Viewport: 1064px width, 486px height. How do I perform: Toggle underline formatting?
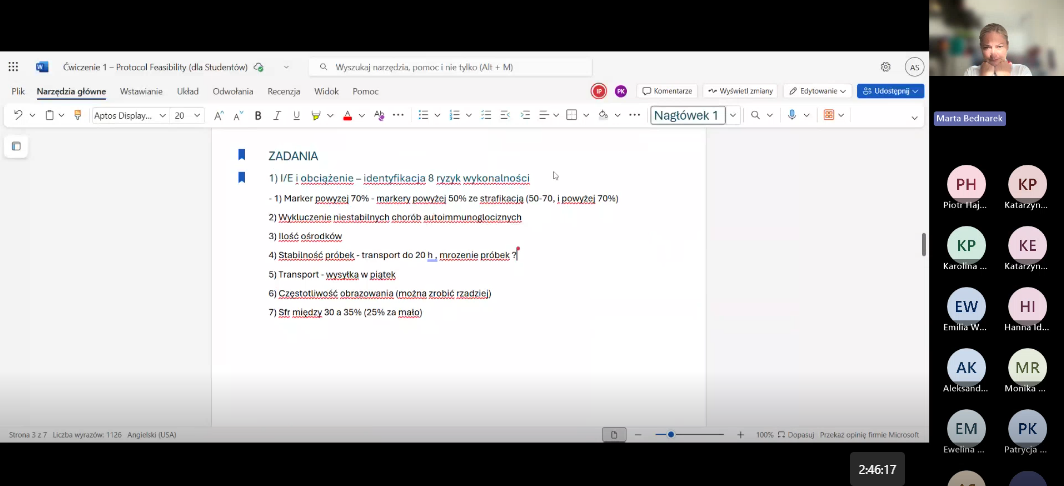(296, 116)
